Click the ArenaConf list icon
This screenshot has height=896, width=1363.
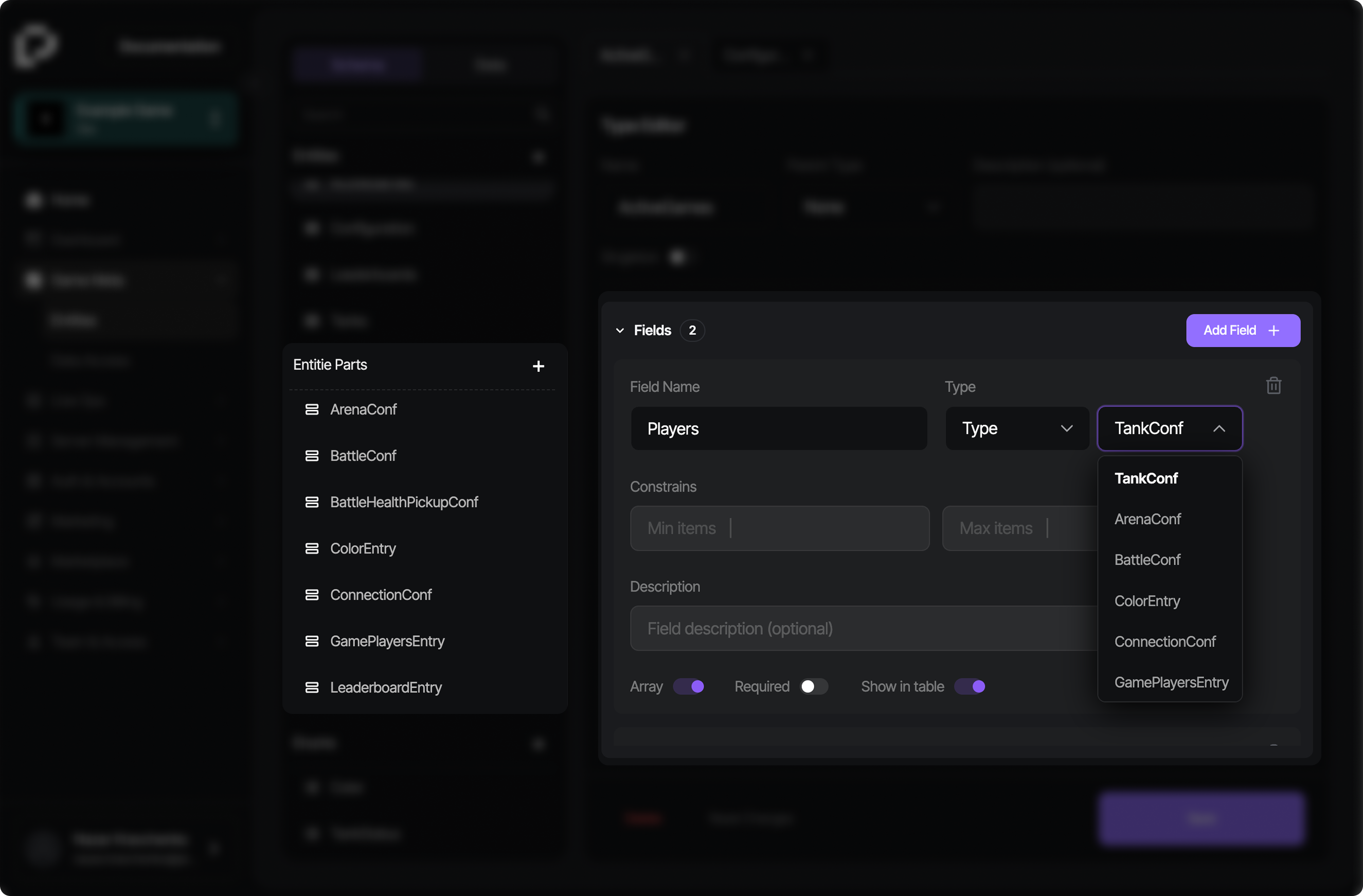[312, 409]
